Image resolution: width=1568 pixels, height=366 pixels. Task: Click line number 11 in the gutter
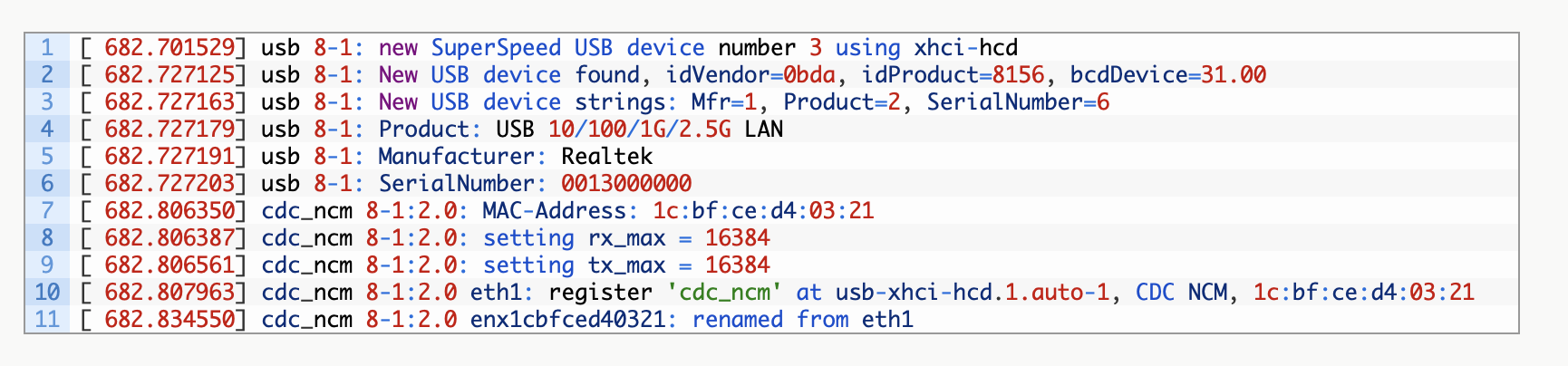point(47,319)
